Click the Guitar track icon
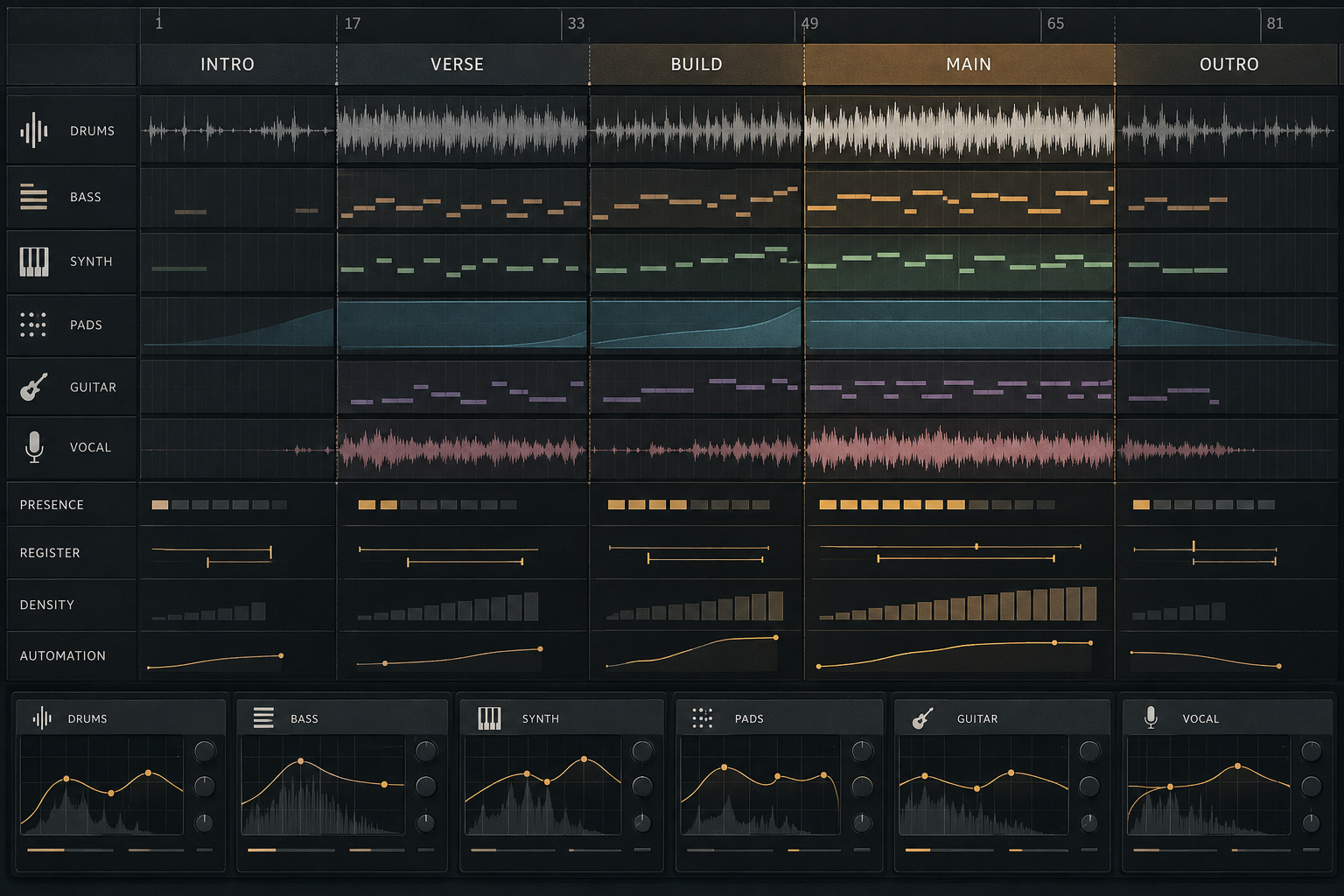Screen dimensions: 1344x896 click(x=33, y=387)
